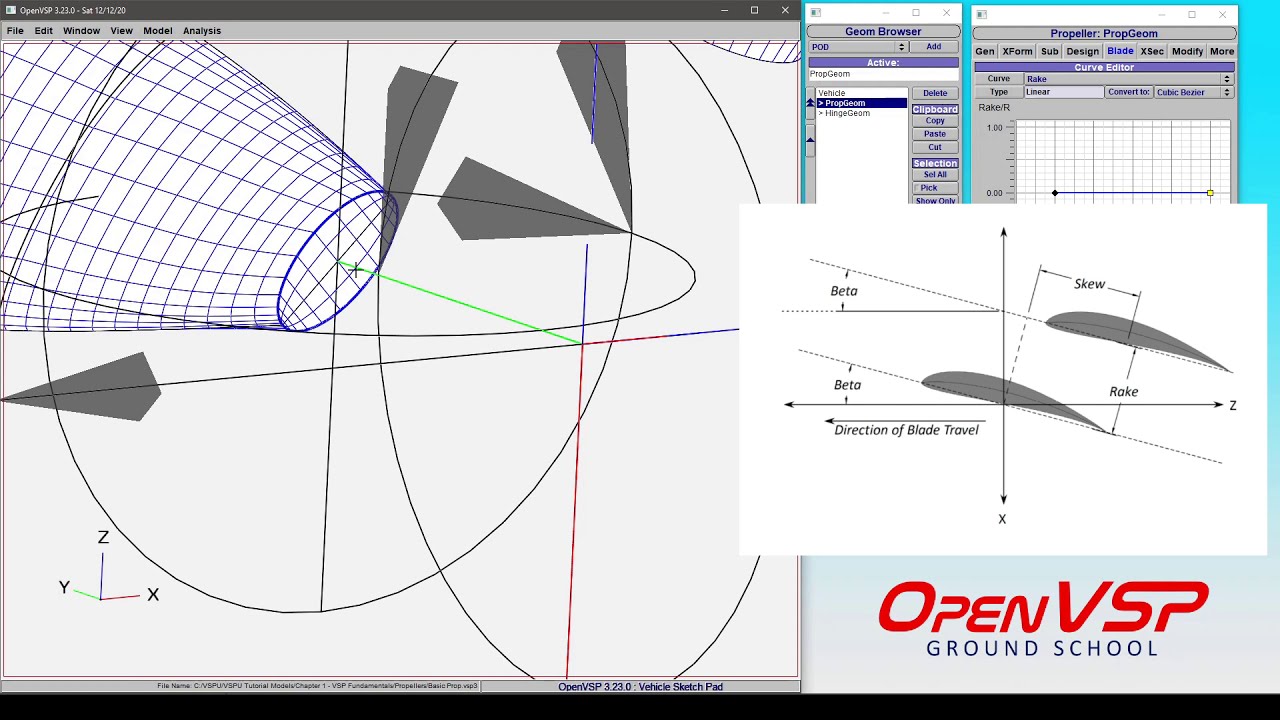Click the 'Rake/R' axis label
This screenshot has height=720, width=1280.
pyautogui.click(x=994, y=108)
